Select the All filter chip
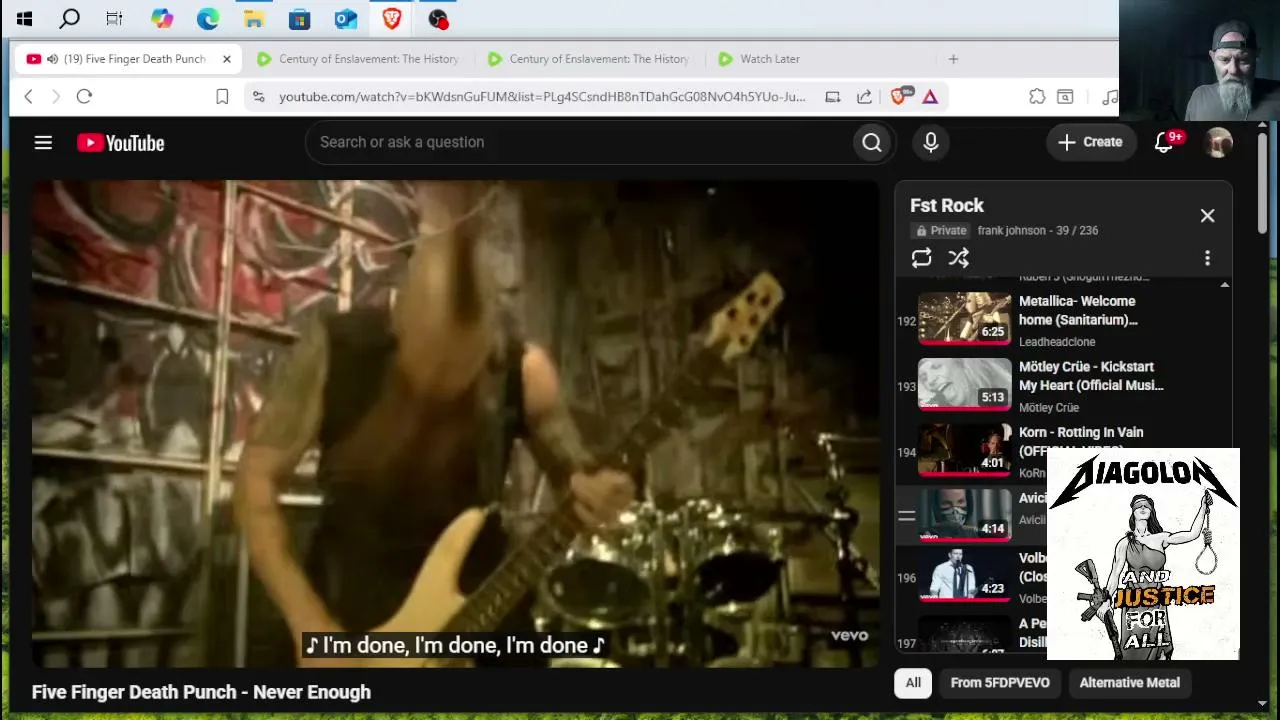The image size is (1280, 720). [x=913, y=683]
